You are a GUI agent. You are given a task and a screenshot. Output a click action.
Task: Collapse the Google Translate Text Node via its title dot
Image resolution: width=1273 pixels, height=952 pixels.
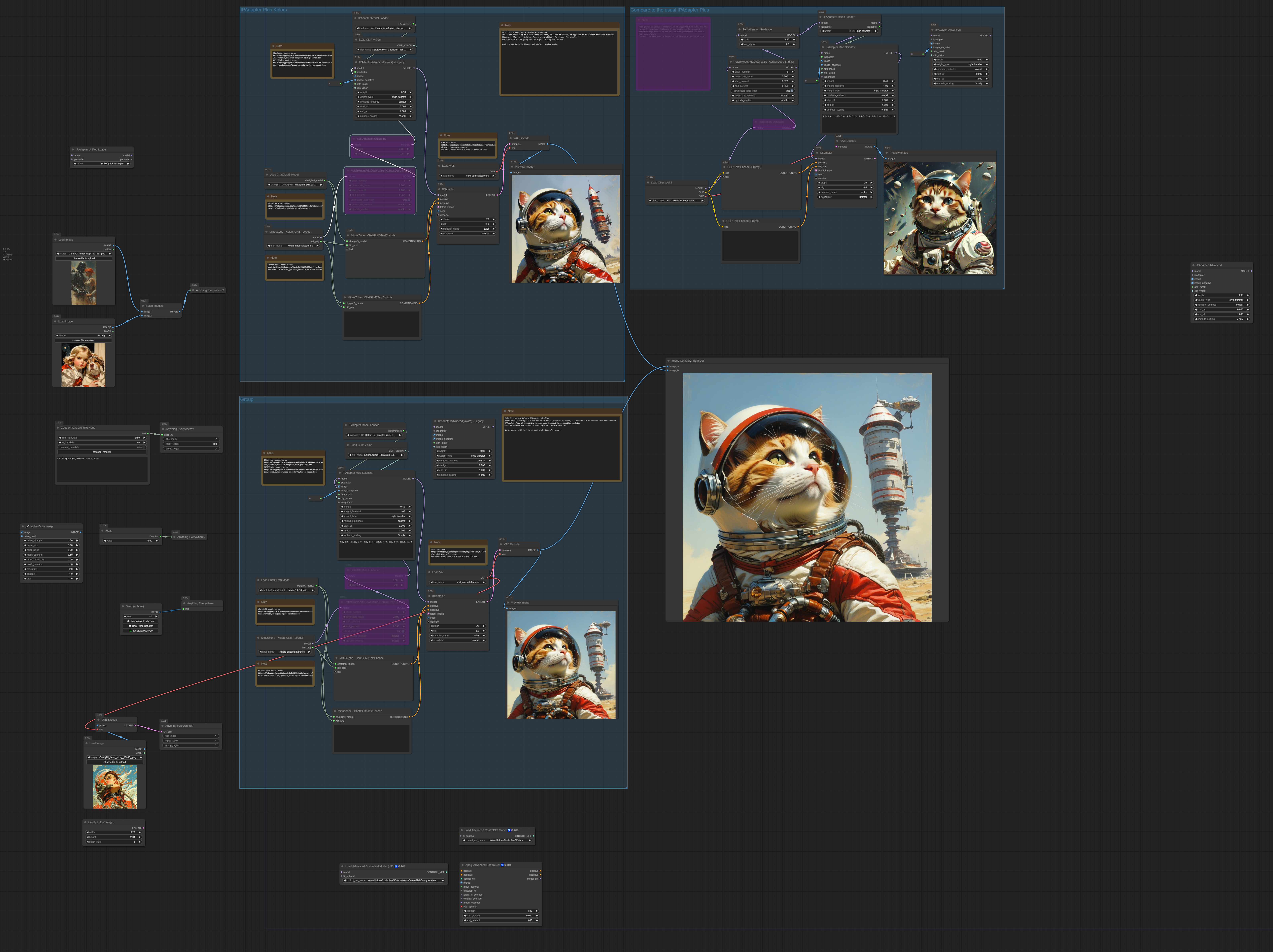[x=57, y=427]
